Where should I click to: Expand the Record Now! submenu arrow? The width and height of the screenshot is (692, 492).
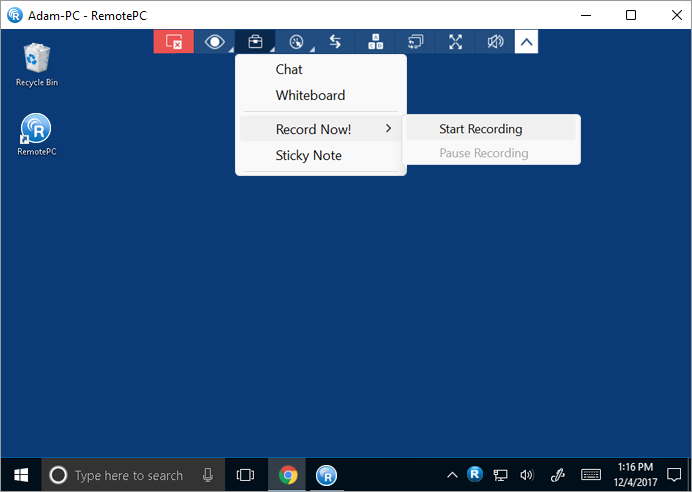coord(388,129)
